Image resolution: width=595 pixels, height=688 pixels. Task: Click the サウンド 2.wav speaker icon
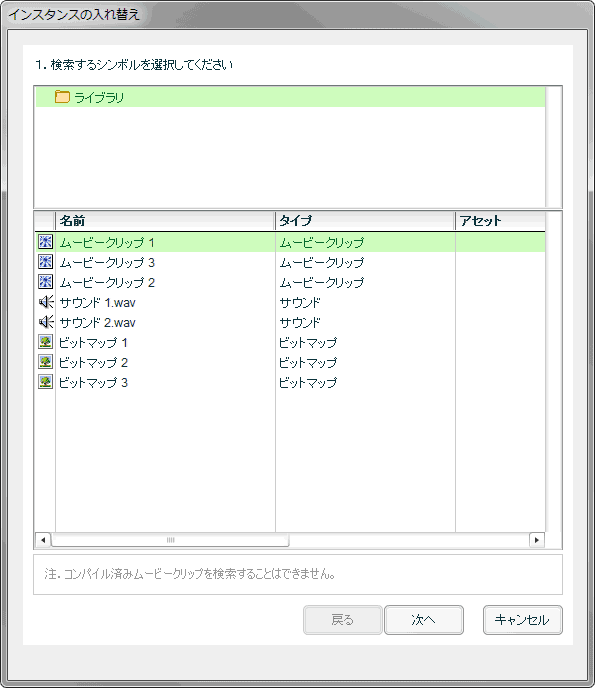tap(46, 322)
